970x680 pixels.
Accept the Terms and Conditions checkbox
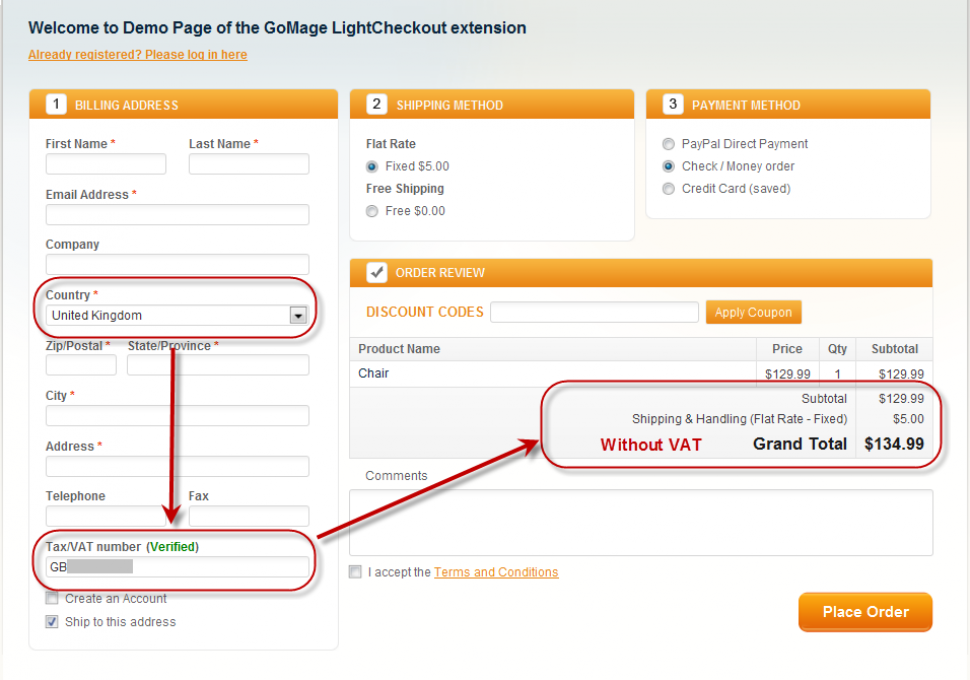point(356,572)
